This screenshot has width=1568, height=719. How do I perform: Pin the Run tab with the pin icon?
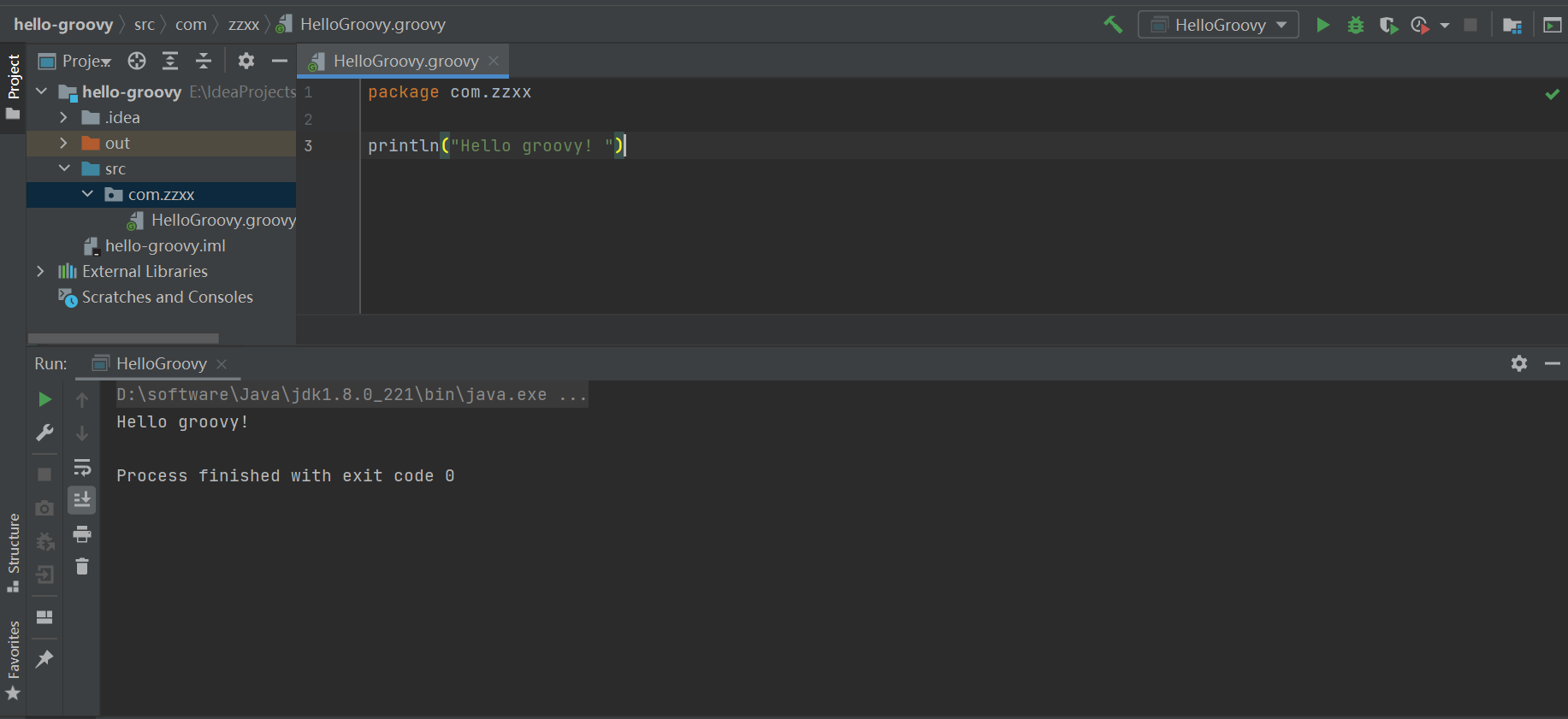(x=44, y=658)
